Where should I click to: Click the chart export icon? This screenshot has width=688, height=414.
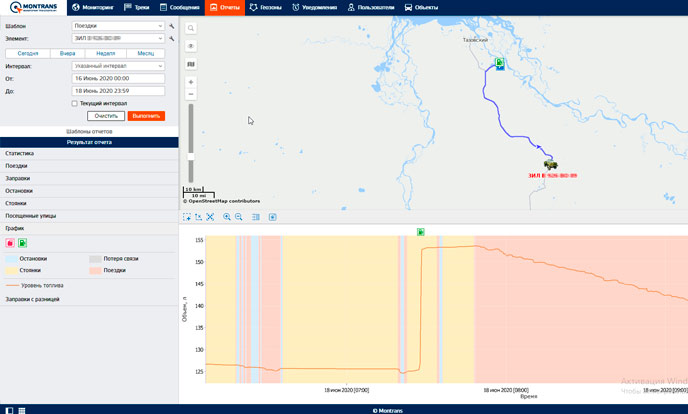pyautogui.click(x=272, y=217)
